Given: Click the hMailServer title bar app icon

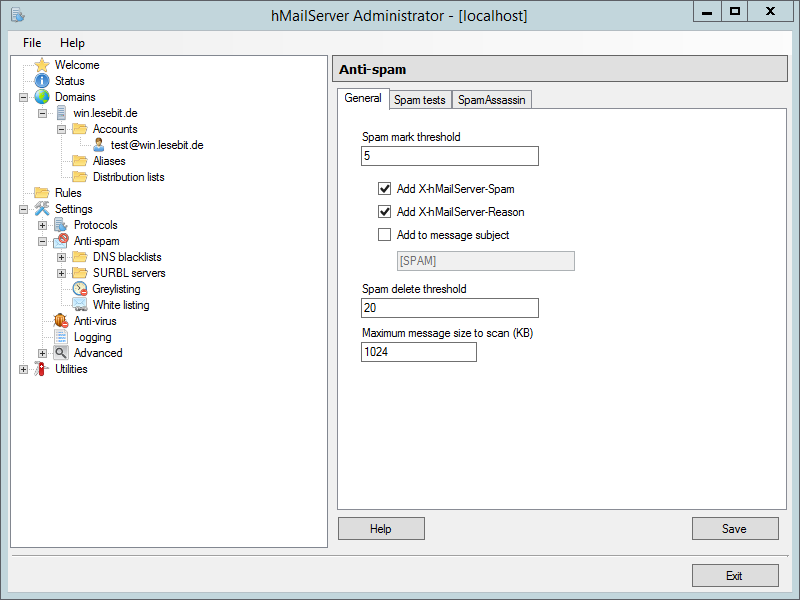Looking at the screenshot, I should coord(17,15).
